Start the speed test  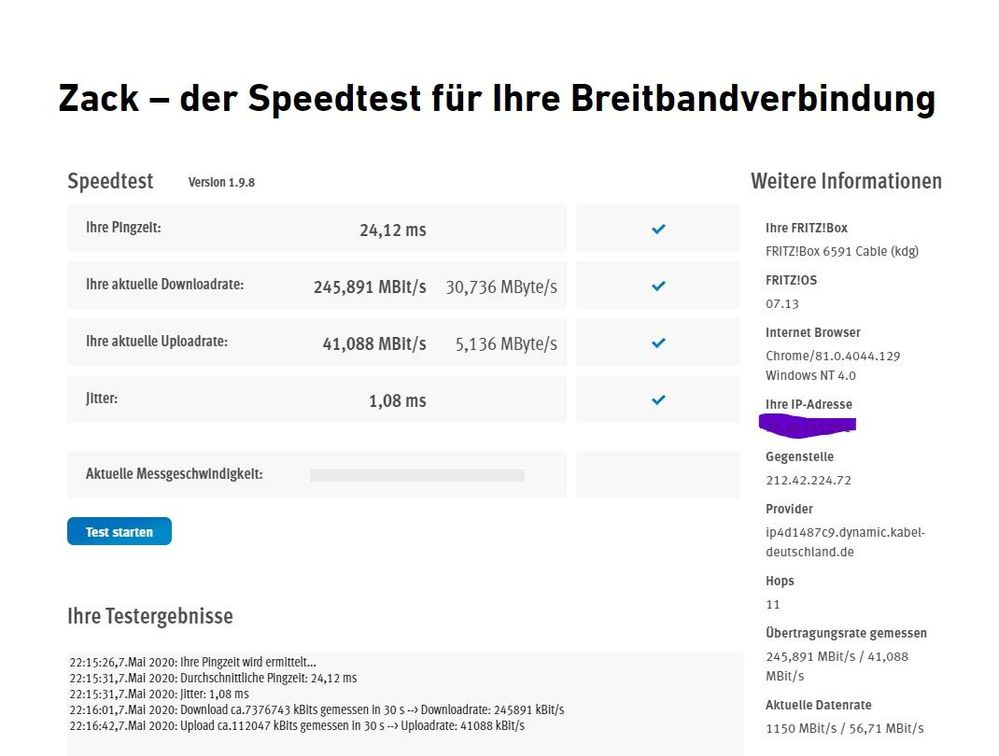coord(119,531)
